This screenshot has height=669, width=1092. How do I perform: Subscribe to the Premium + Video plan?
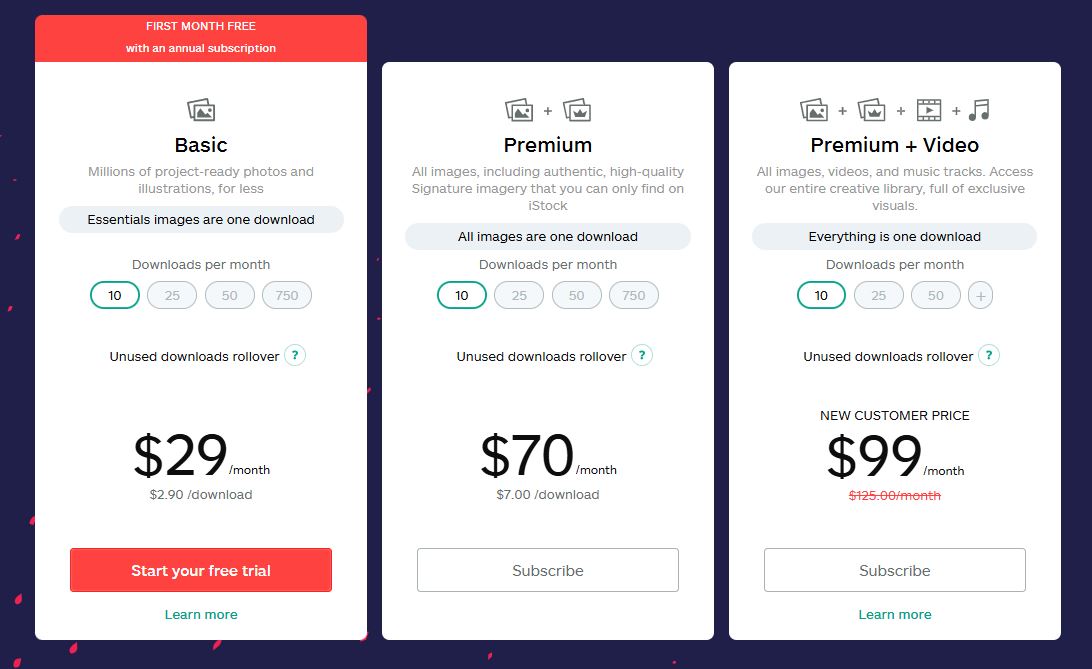895,570
